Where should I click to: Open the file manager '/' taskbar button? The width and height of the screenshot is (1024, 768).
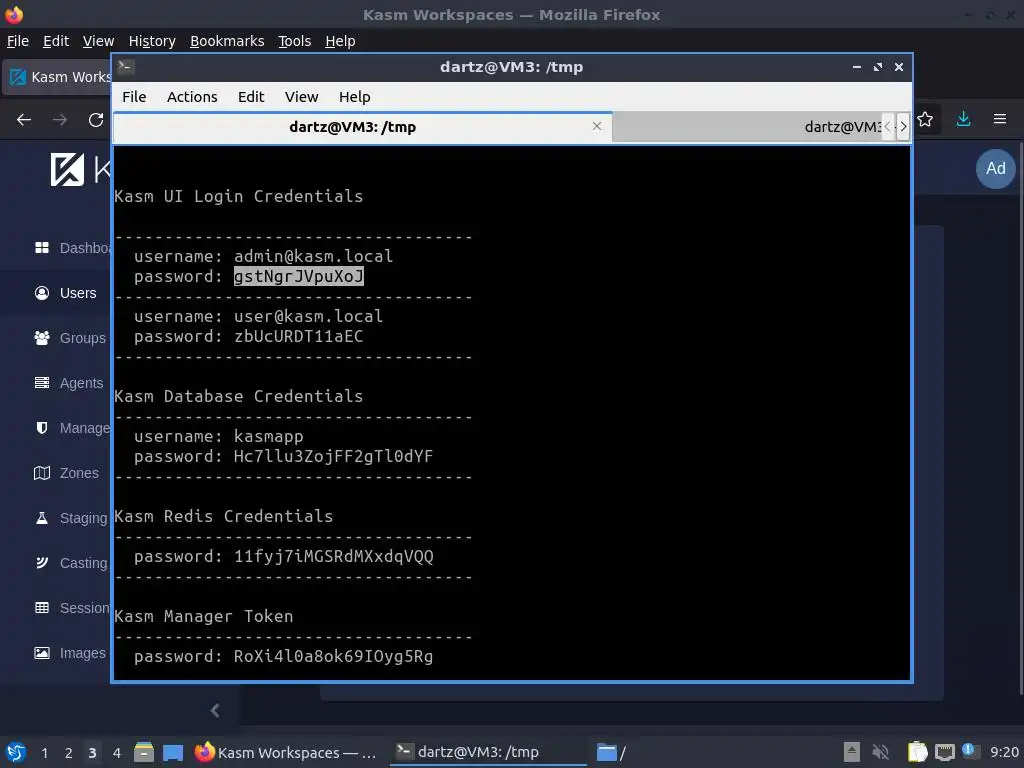pos(611,752)
